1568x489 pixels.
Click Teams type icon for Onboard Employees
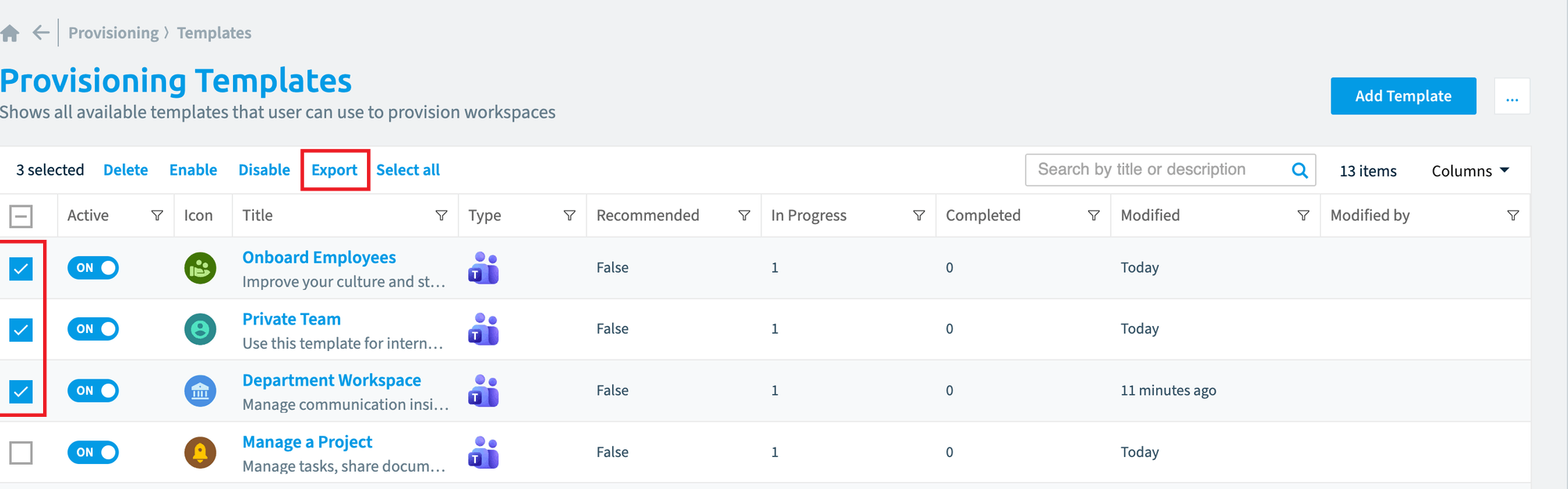tap(484, 268)
